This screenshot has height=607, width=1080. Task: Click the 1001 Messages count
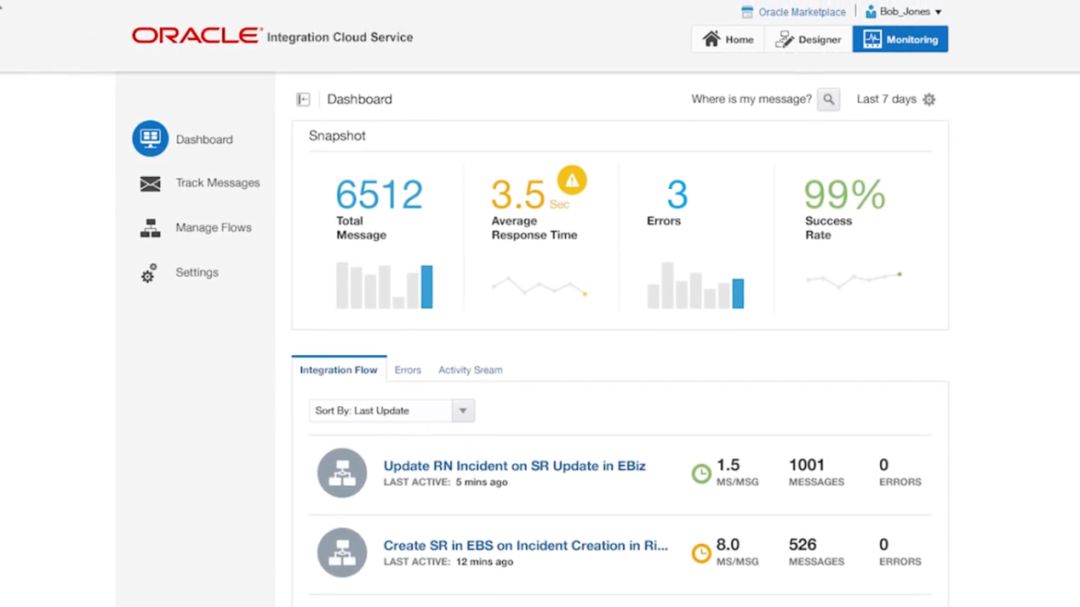click(807, 465)
